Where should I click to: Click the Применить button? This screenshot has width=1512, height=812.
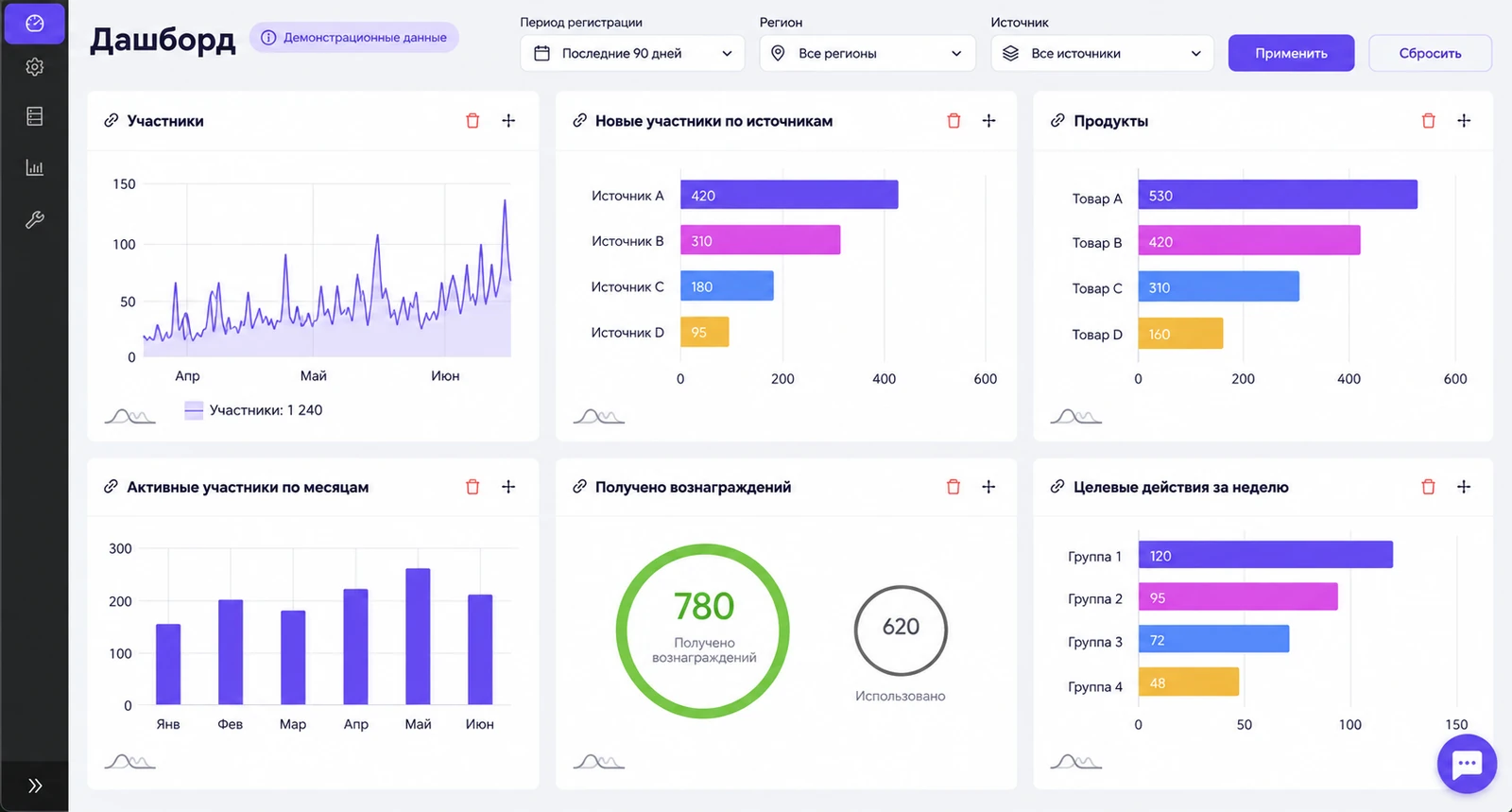[1291, 53]
